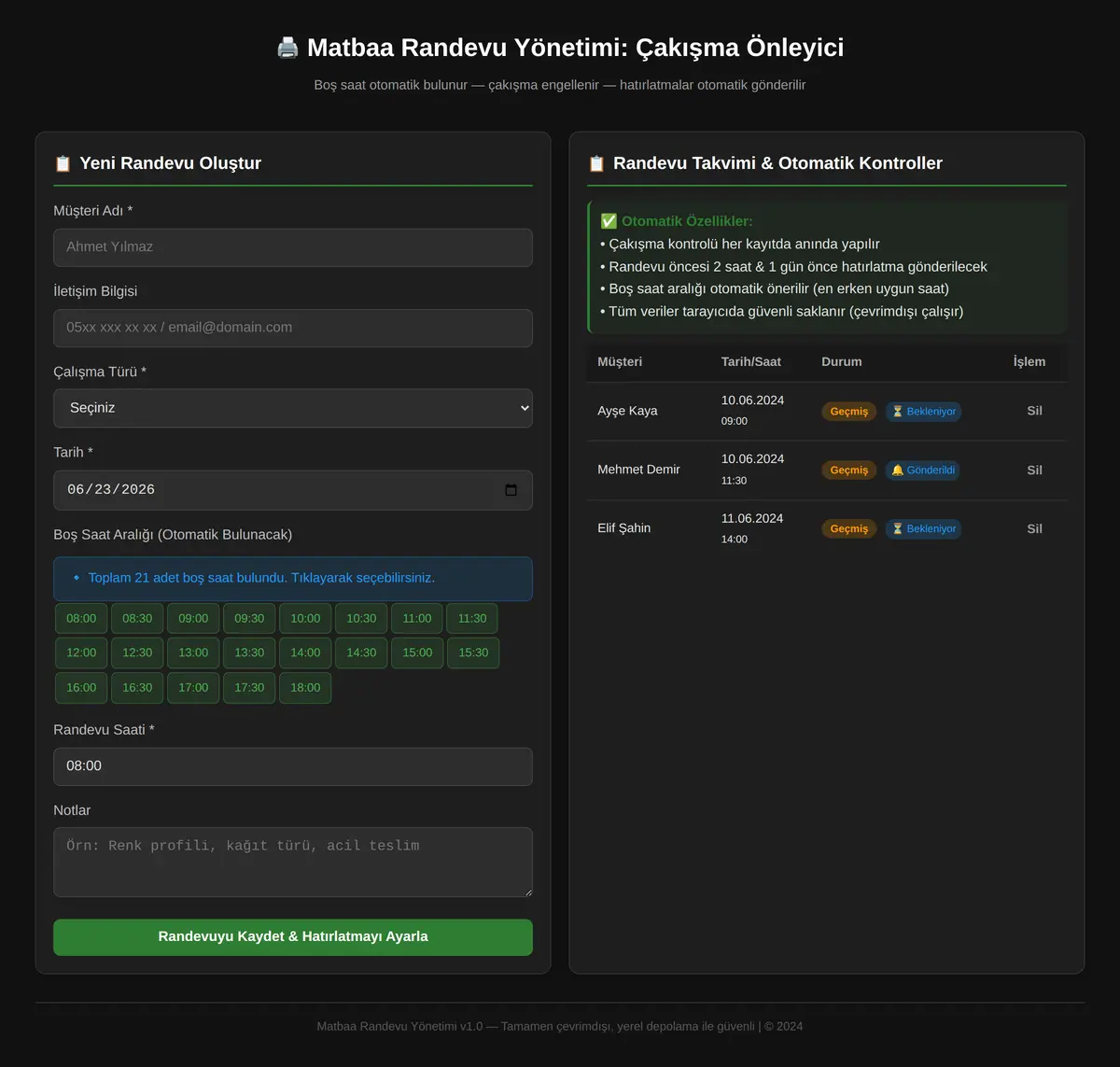
Task: Expand the Çalışma Türü dropdown
Action: click(x=293, y=408)
